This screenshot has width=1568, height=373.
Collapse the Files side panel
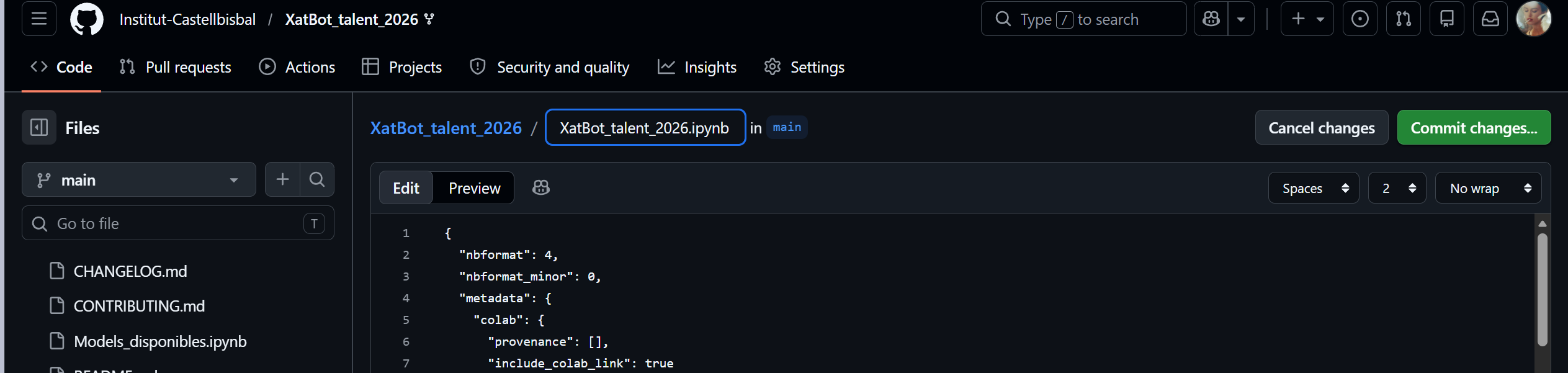39,127
